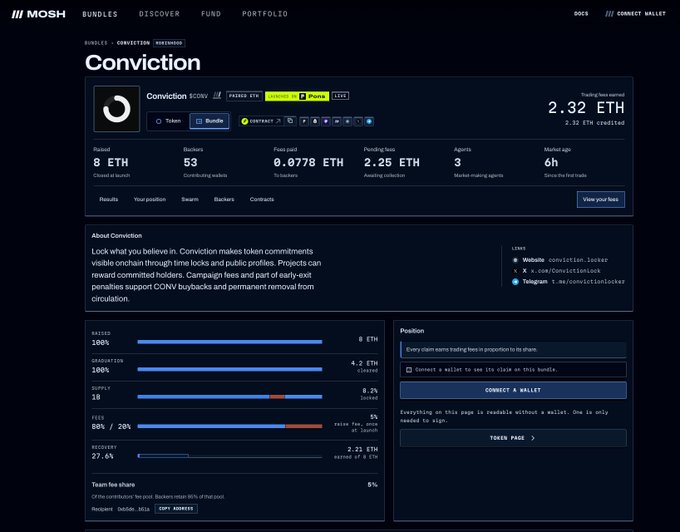The width and height of the screenshot is (680, 532).
Task: Open the Bundles nav item
Action: point(100,14)
